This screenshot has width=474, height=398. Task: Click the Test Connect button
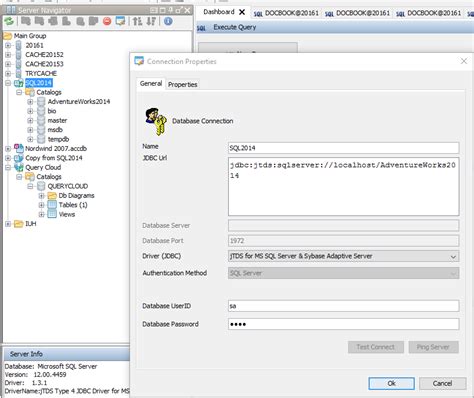coord(376,347)
